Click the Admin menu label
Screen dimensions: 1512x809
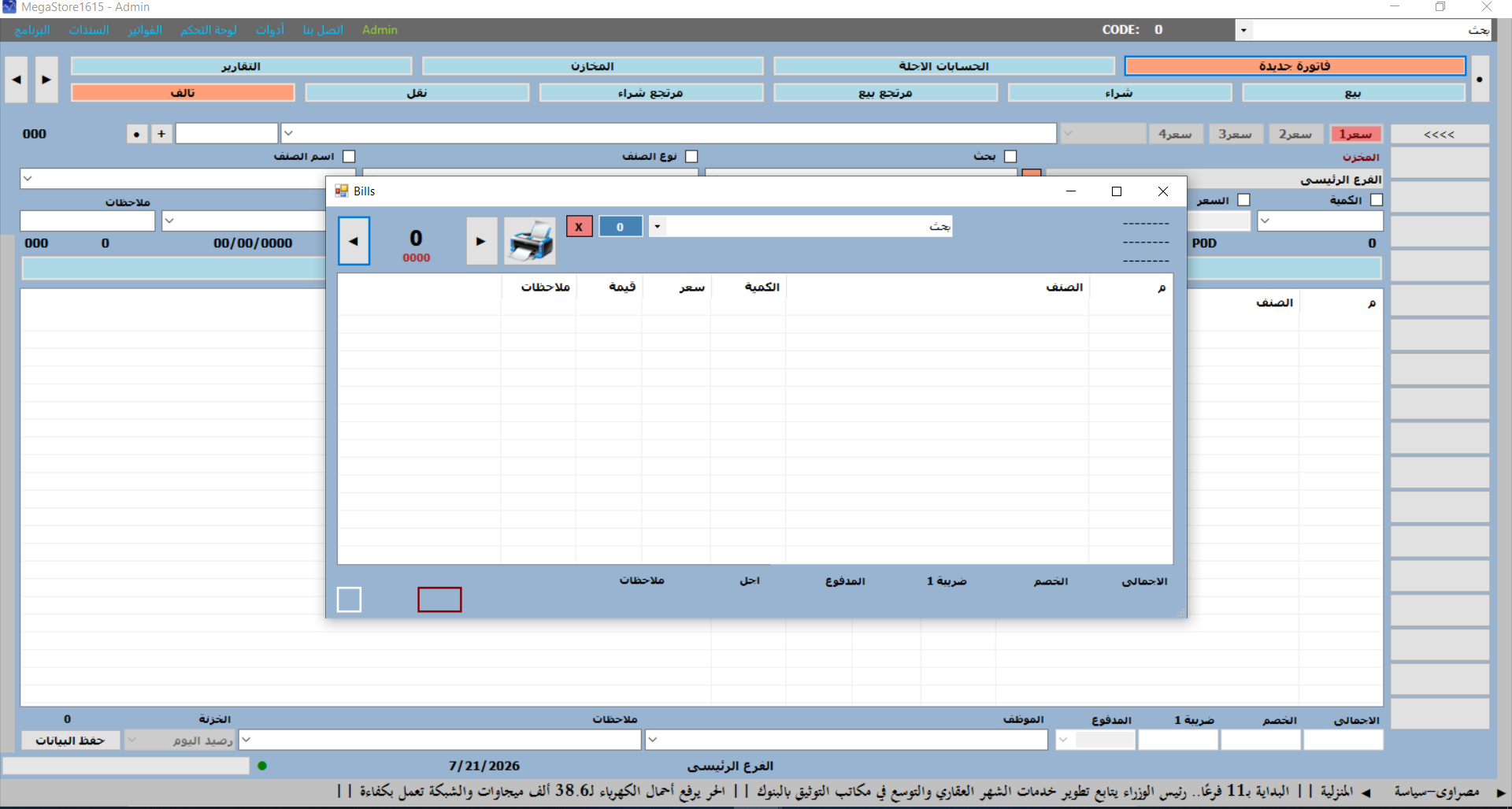pos(380,30)
